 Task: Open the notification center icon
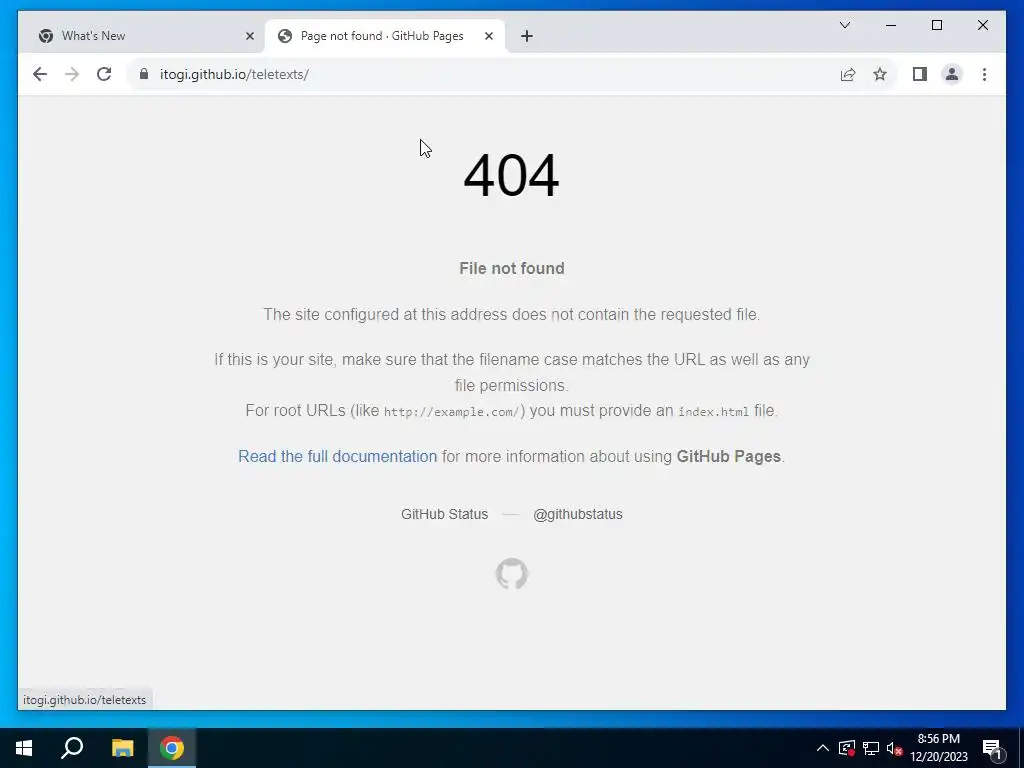993,748
